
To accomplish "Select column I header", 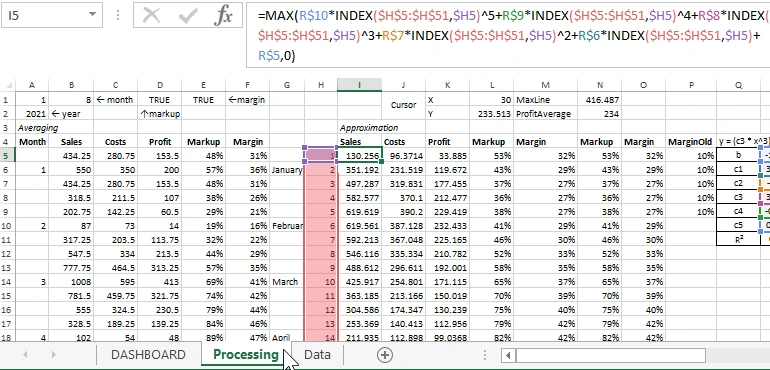I will tap(359, 85).
